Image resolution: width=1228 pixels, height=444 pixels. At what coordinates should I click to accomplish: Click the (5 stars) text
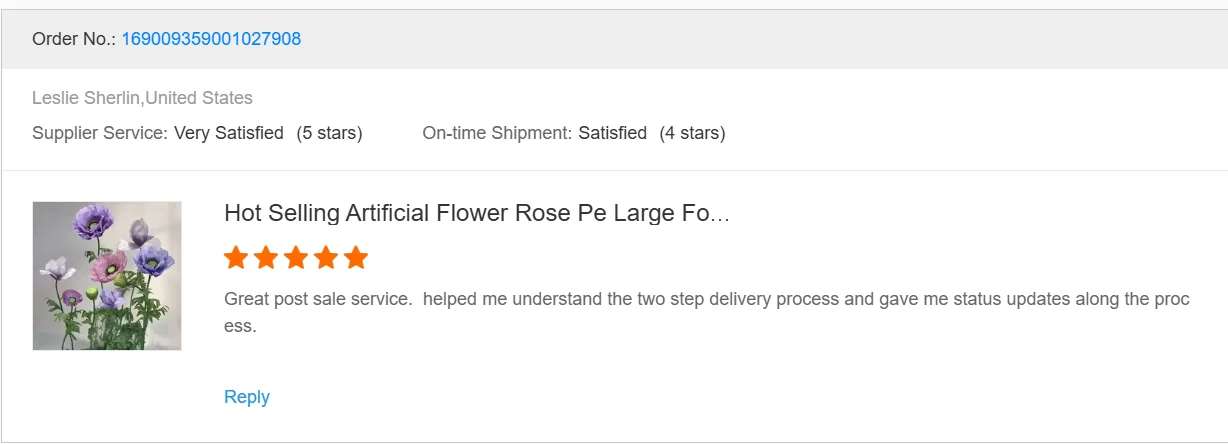click(329, 133)
